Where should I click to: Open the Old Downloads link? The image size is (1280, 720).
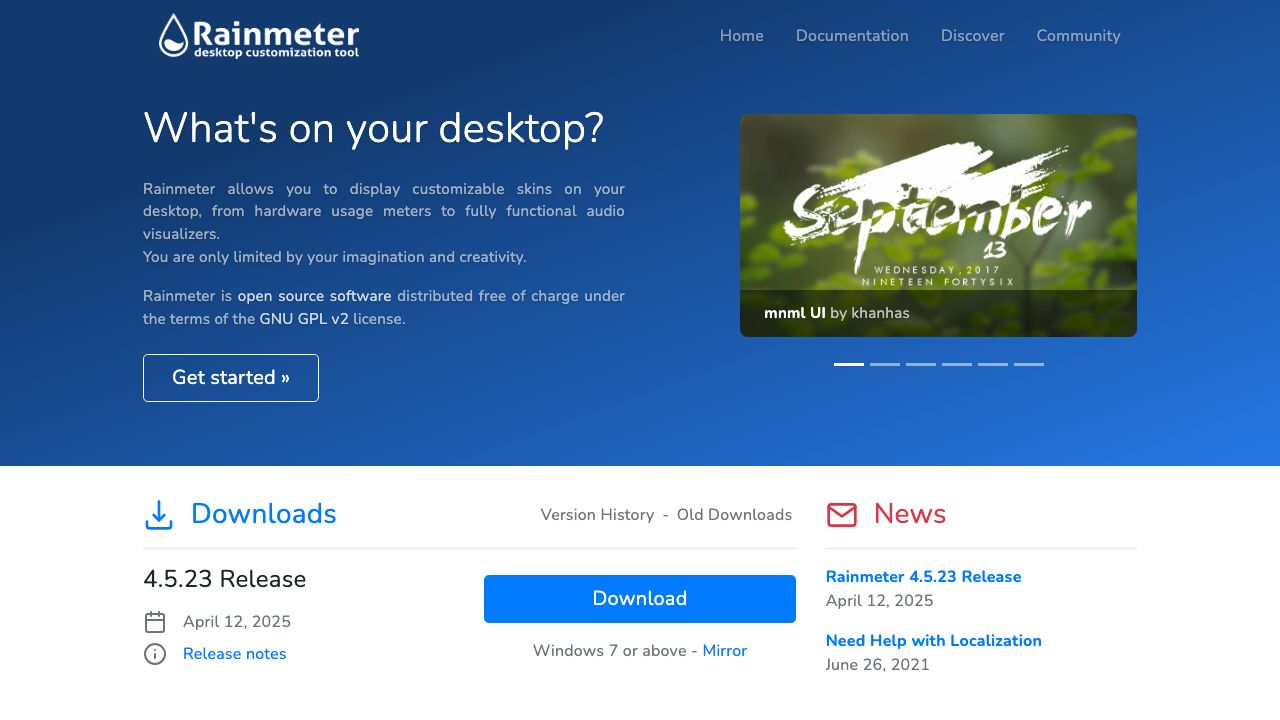click(734, 515)
